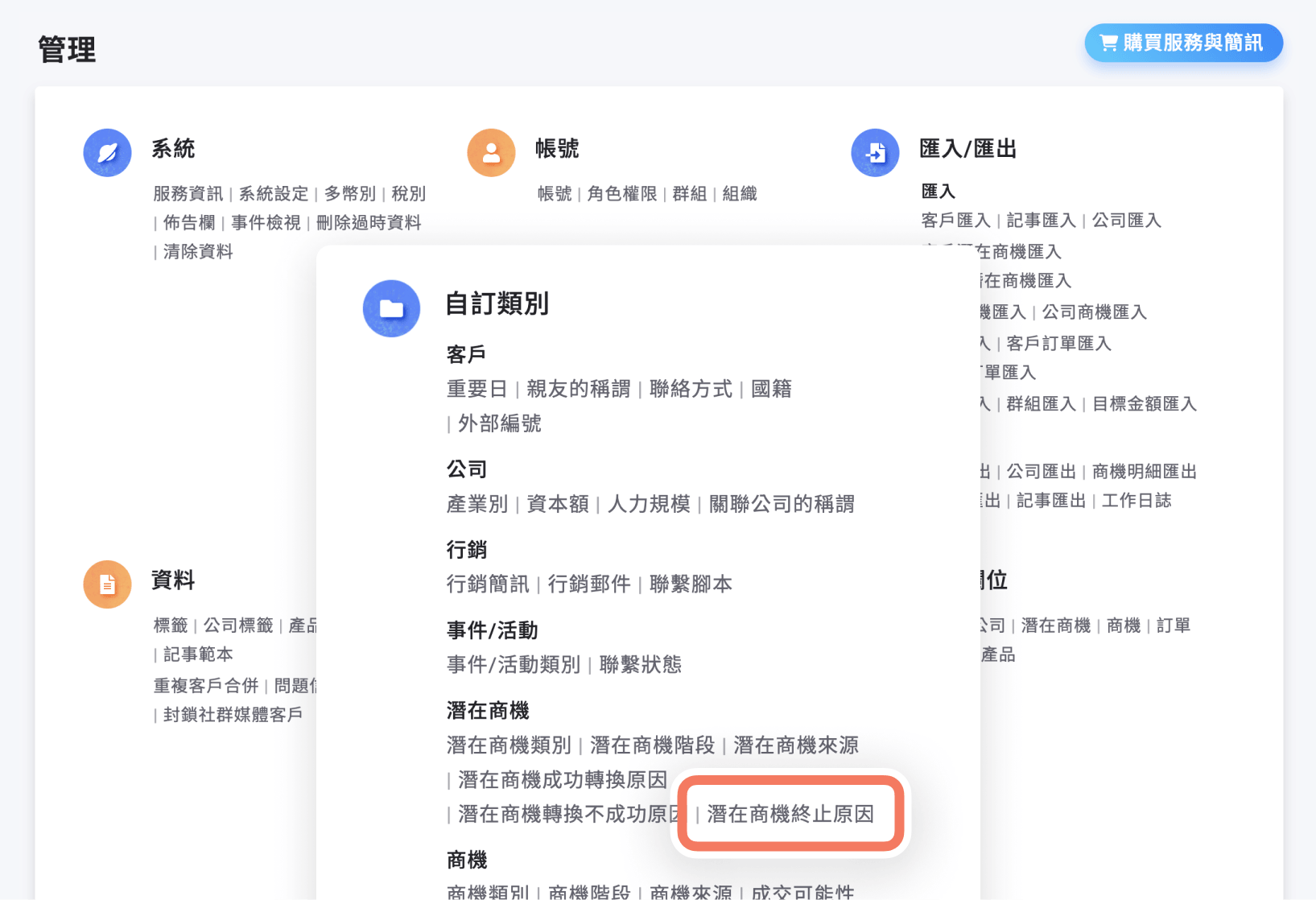
Task: Open 事件檢視 link
Action: 266,223
